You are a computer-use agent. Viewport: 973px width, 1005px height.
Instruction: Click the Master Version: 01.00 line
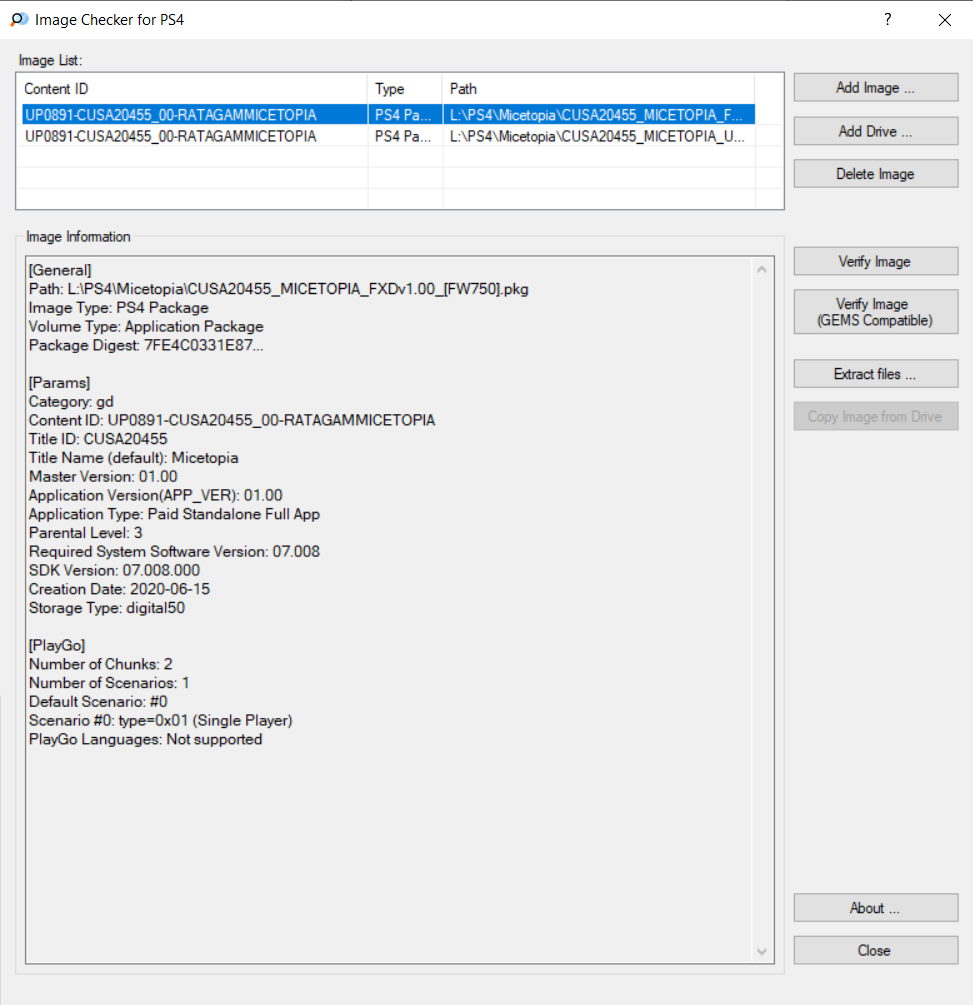pyautogui.click(x=103, y=476)
